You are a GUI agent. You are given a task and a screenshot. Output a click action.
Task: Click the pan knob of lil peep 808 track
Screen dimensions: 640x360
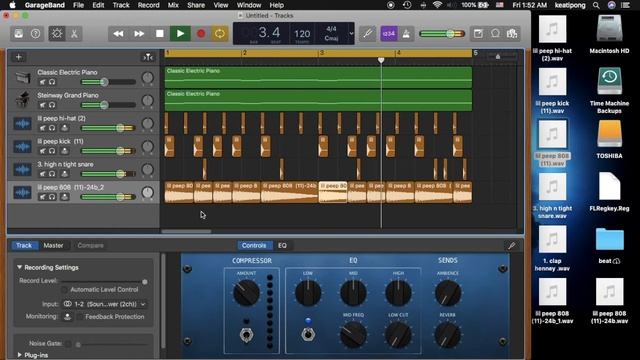(147, 192)
